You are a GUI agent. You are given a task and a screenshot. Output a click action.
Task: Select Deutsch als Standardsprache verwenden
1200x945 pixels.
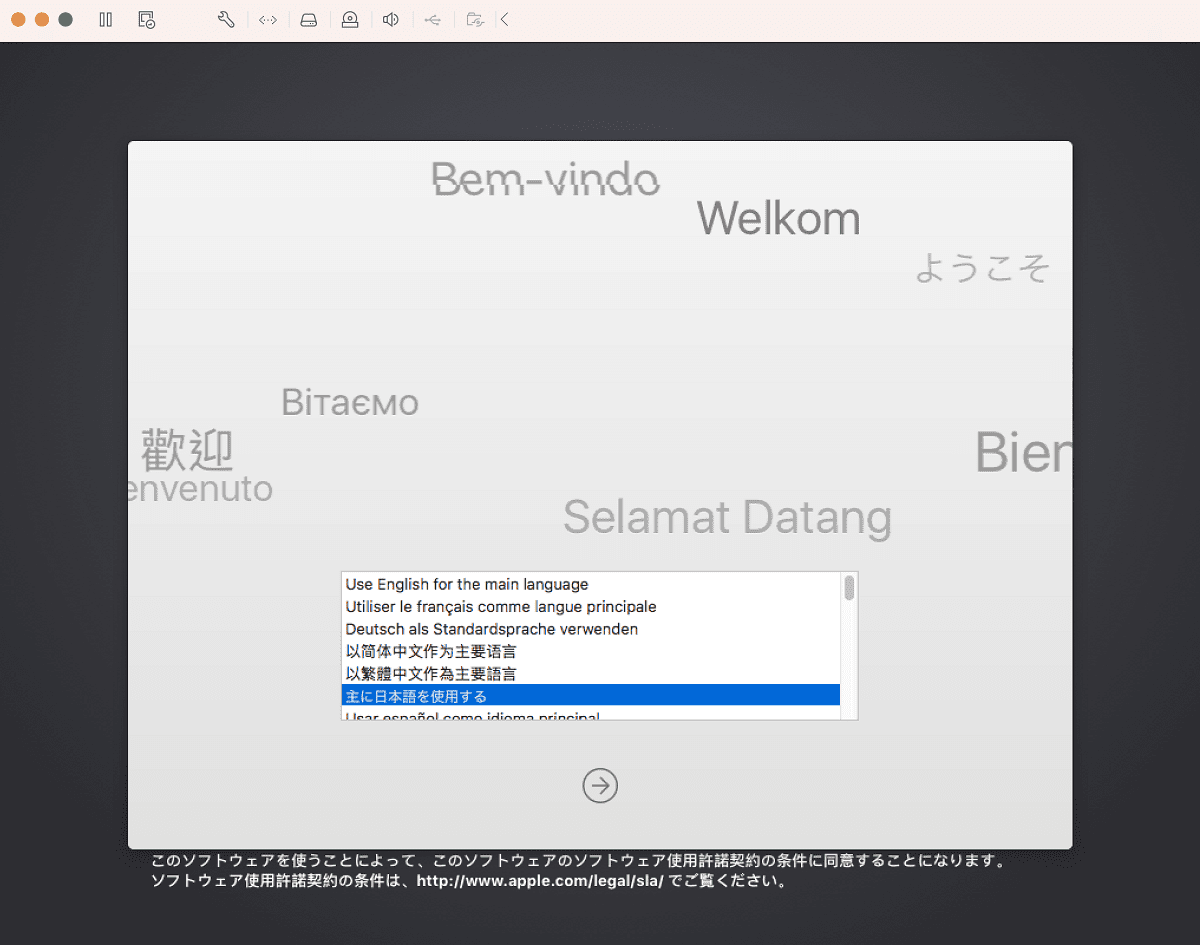click(591, 629)
